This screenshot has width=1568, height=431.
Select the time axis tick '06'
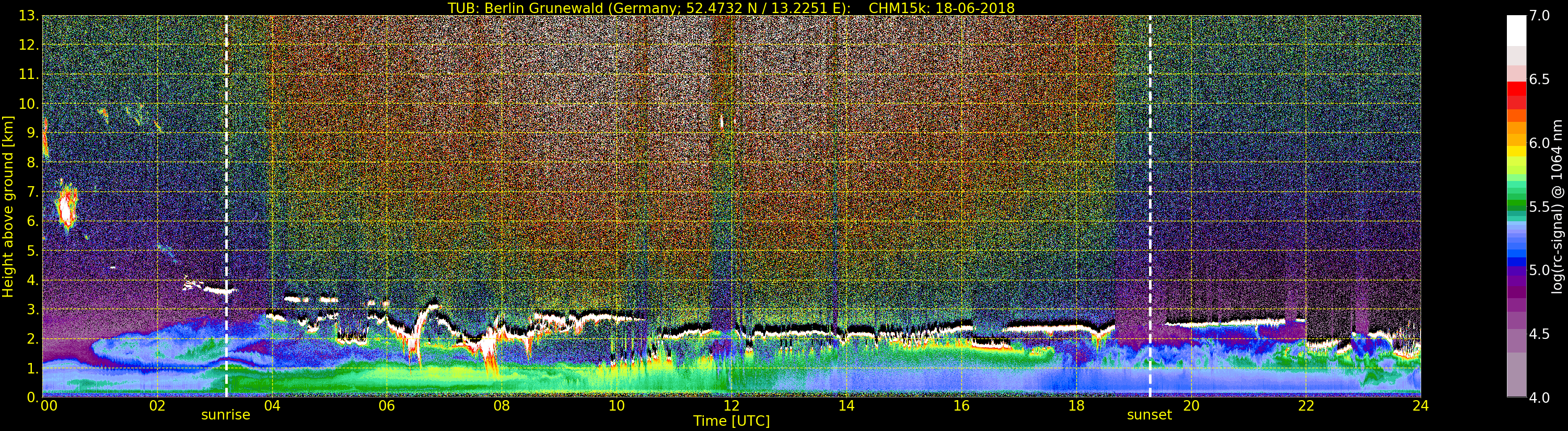tap(387, 406)
